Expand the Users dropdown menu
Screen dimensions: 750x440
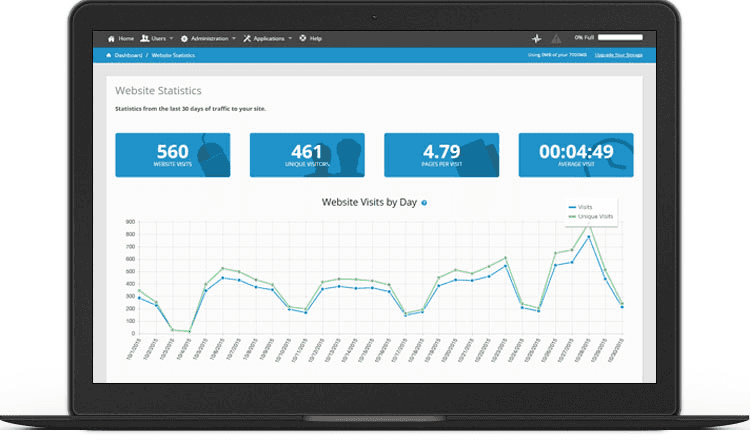click(161, 38)
